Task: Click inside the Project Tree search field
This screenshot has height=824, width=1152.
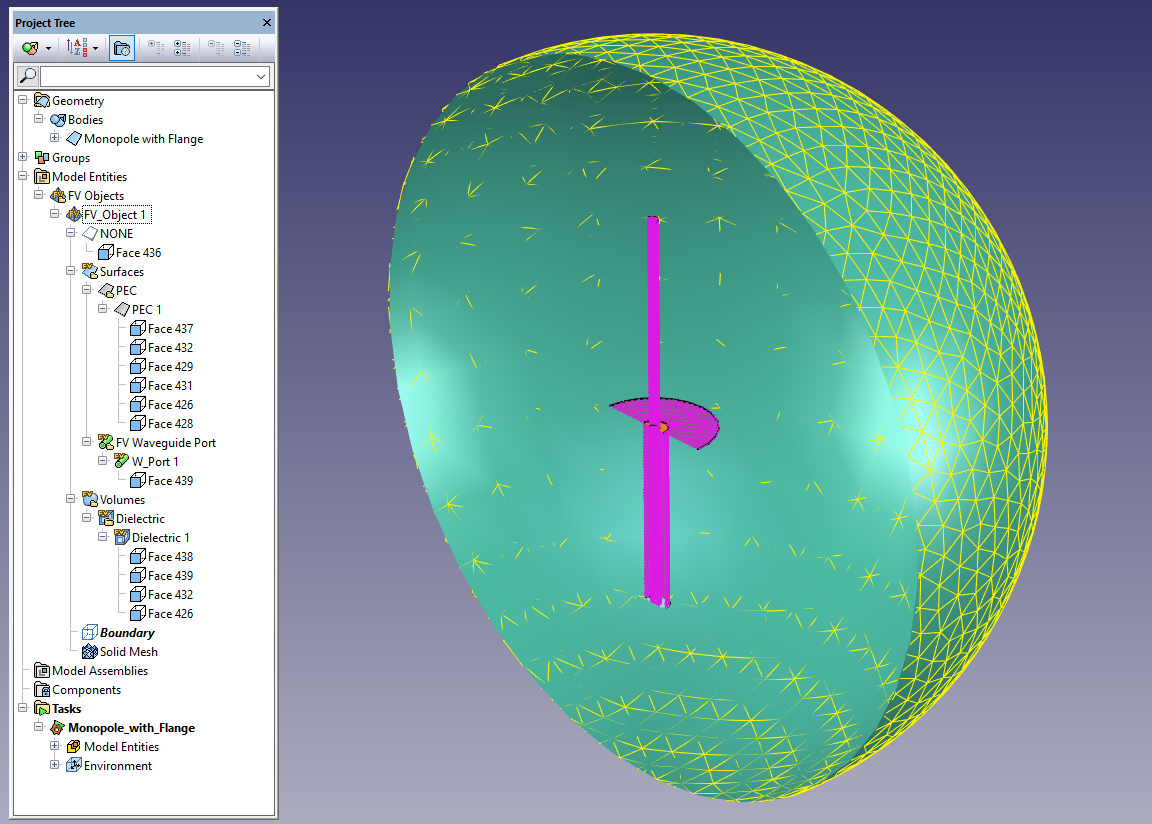Action: tap(148, 77)
